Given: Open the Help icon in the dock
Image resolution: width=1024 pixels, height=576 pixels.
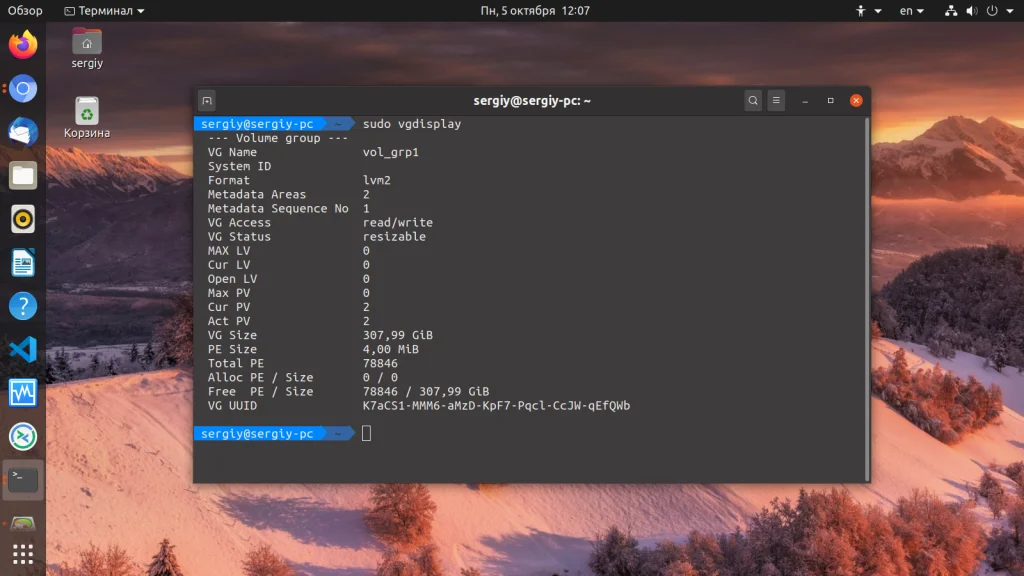Looking at the screenshot, I should pos(23,306).
